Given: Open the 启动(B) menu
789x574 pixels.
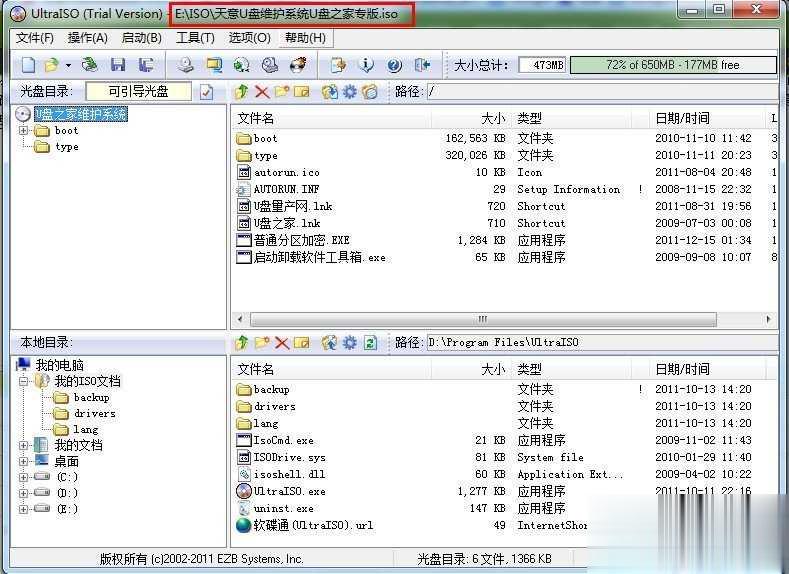Looking at the screenshot, I should point(141,38).
